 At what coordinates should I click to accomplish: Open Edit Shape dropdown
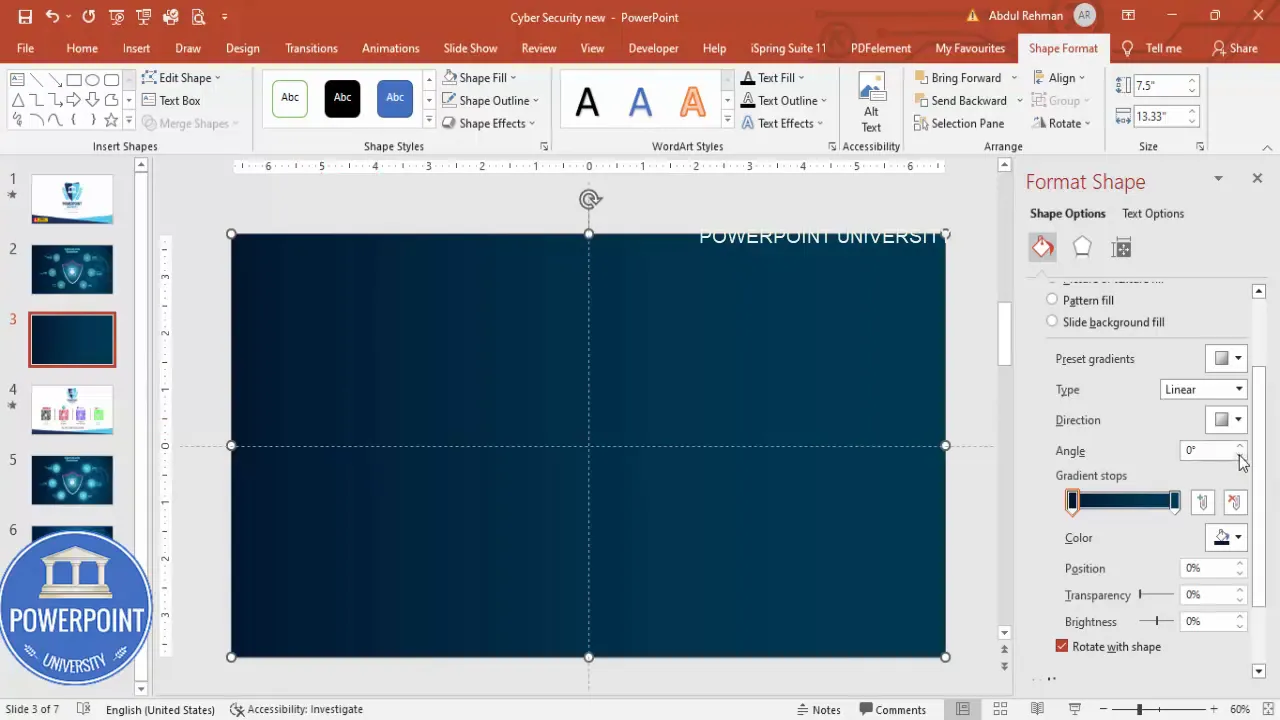pyautogui.click(x=181, y=77)
